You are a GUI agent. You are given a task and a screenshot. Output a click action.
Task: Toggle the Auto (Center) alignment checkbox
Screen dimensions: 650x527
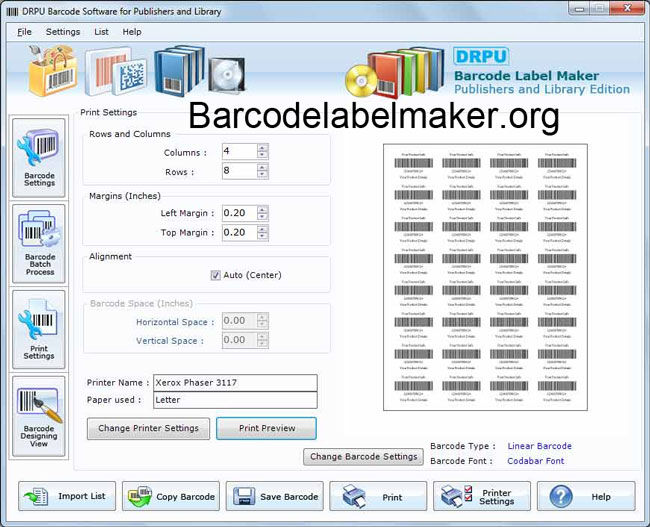[x=216, y=275]
